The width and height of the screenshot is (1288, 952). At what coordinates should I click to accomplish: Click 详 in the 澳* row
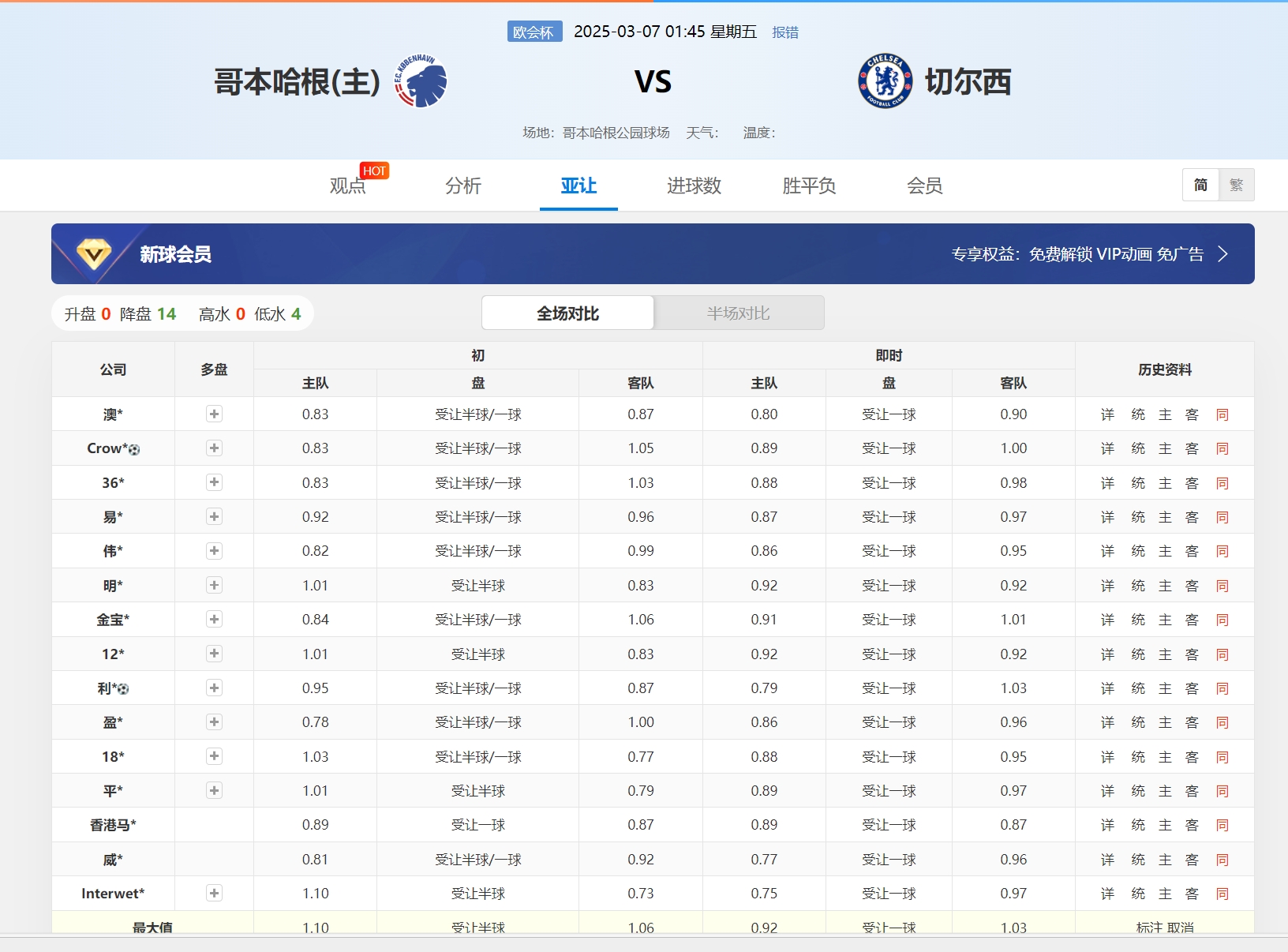pyautogui.click(x=1107, y=414)
